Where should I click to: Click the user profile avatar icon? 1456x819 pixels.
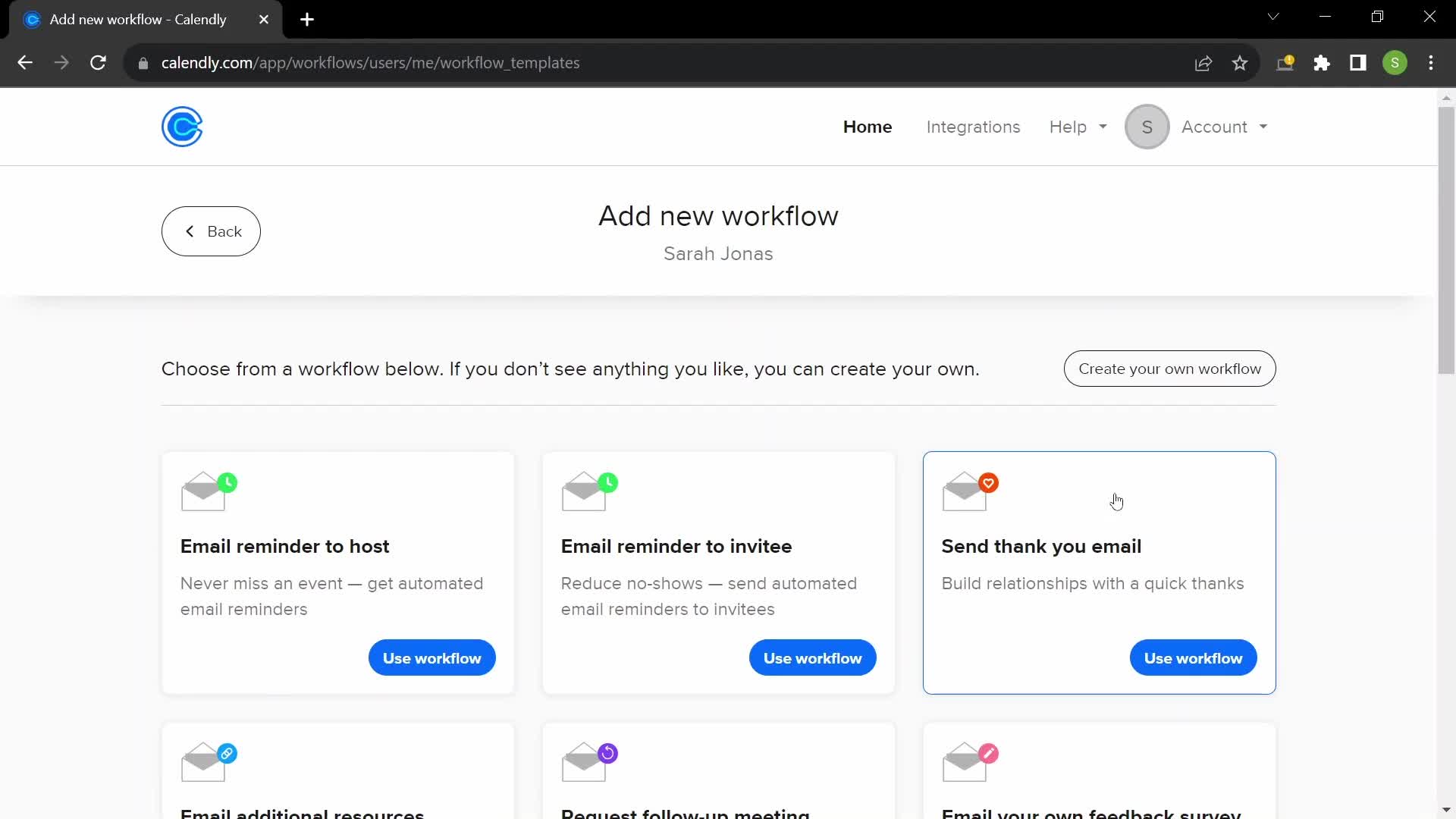click(1147, 127)
